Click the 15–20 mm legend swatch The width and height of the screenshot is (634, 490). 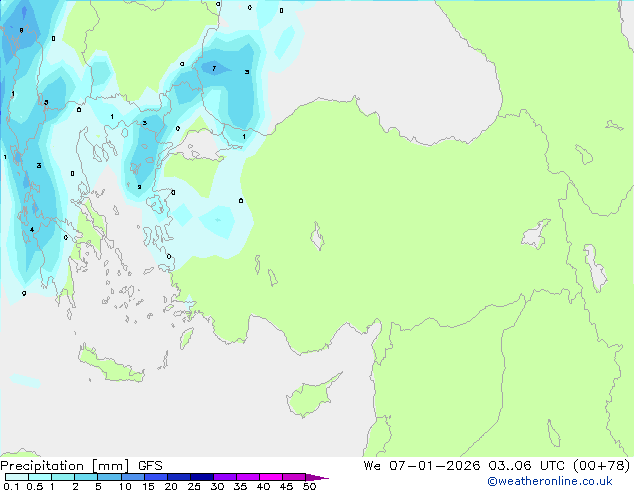coord(155,477)
